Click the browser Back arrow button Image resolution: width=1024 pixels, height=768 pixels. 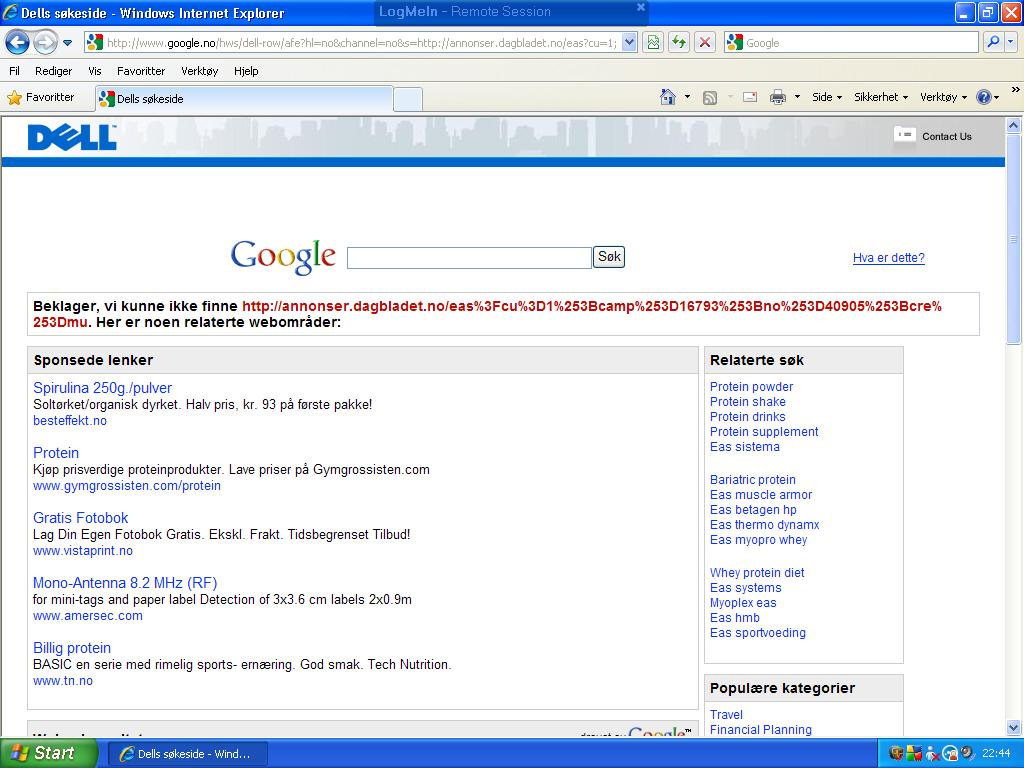[17, 43]
